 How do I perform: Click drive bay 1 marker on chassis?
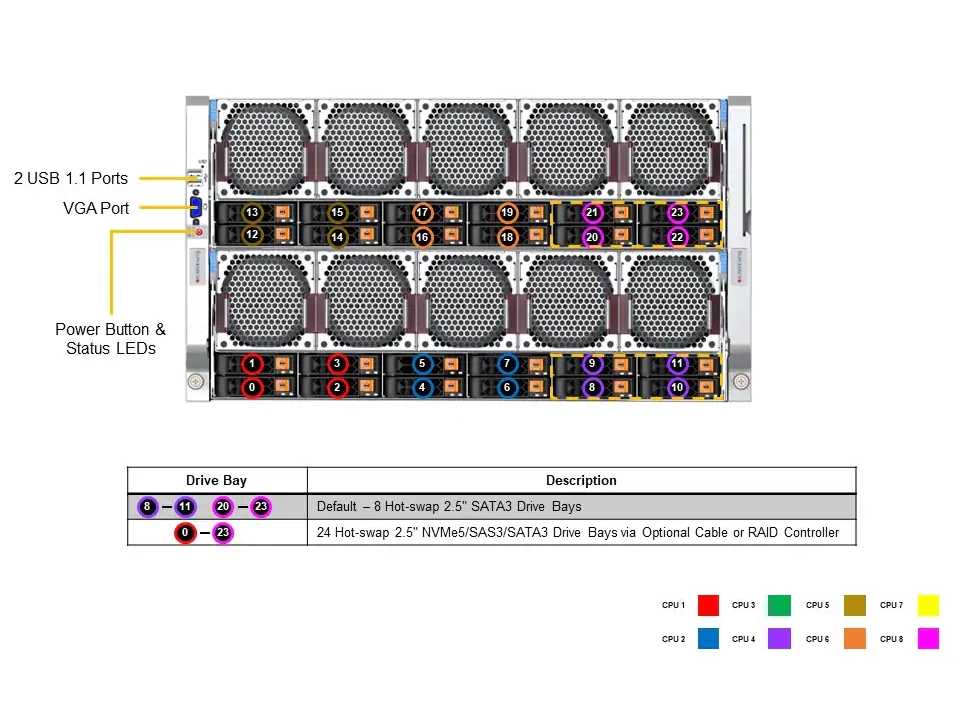252,364
